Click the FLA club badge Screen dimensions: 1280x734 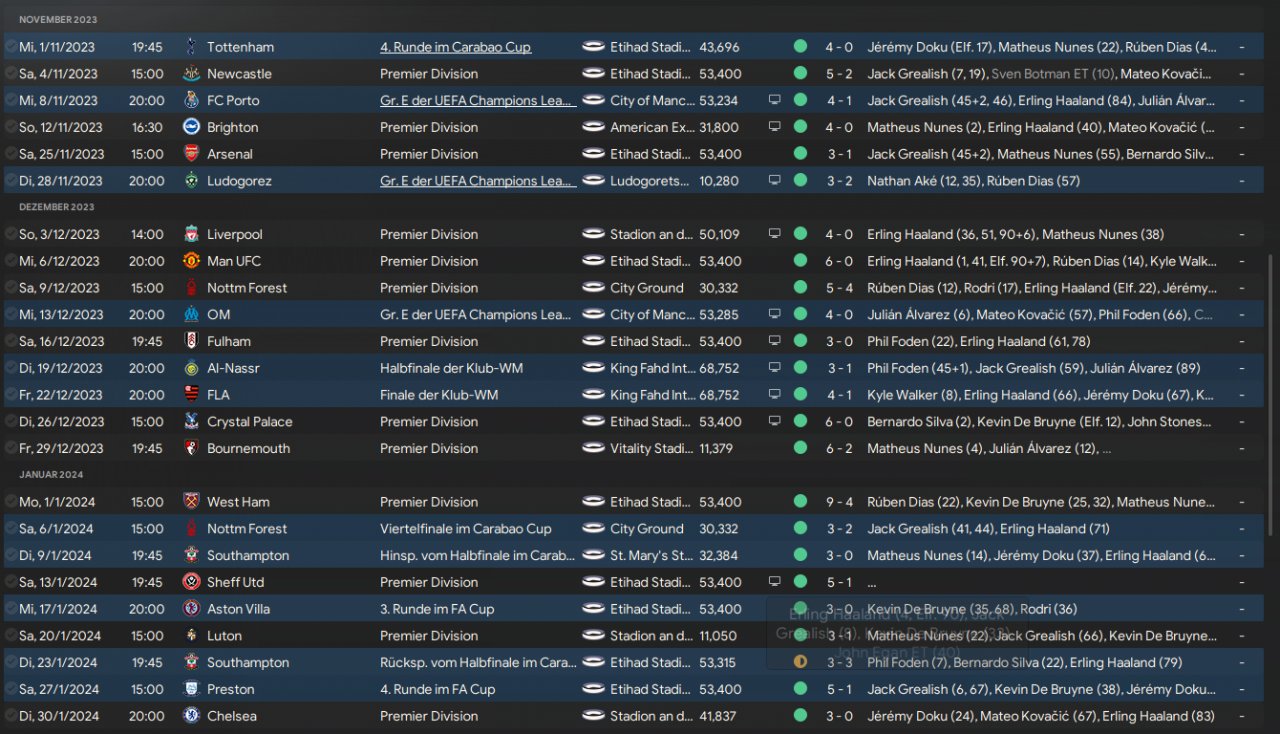[191, 395]
